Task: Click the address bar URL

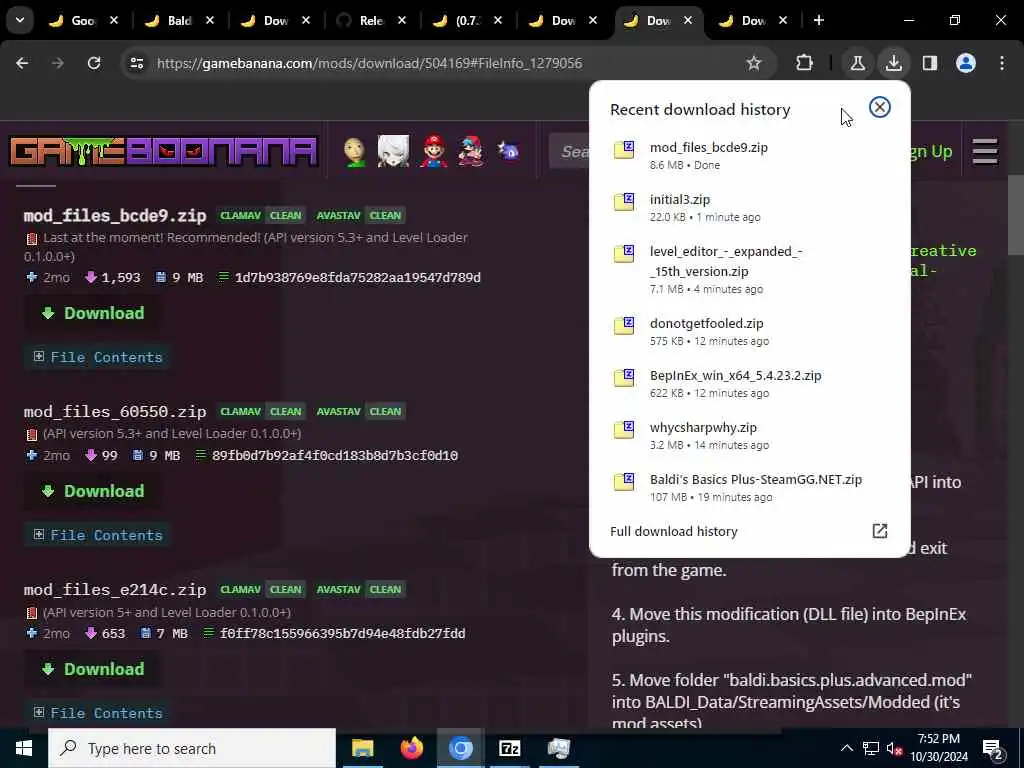Action: click(x=369, y=63)
